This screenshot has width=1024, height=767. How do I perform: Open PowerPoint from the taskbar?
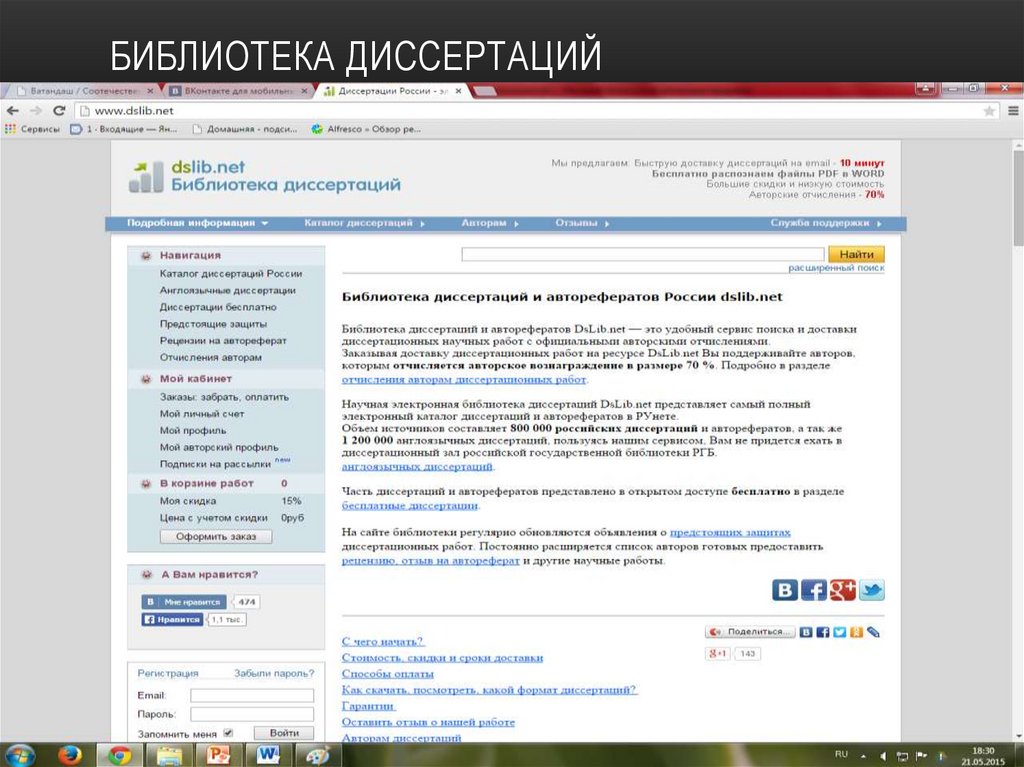pos(218,755)
